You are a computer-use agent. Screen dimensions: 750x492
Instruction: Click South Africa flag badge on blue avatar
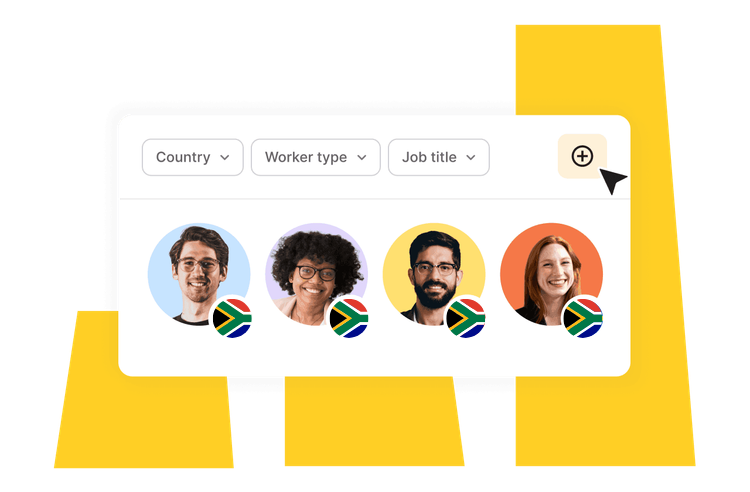pyautogui.click(x=232, y=318)
